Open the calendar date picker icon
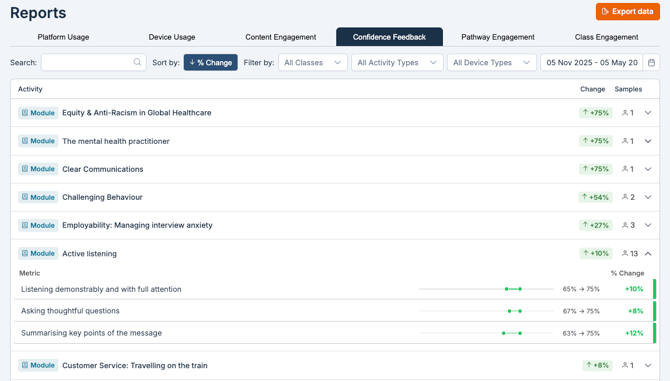 [651, 62]
